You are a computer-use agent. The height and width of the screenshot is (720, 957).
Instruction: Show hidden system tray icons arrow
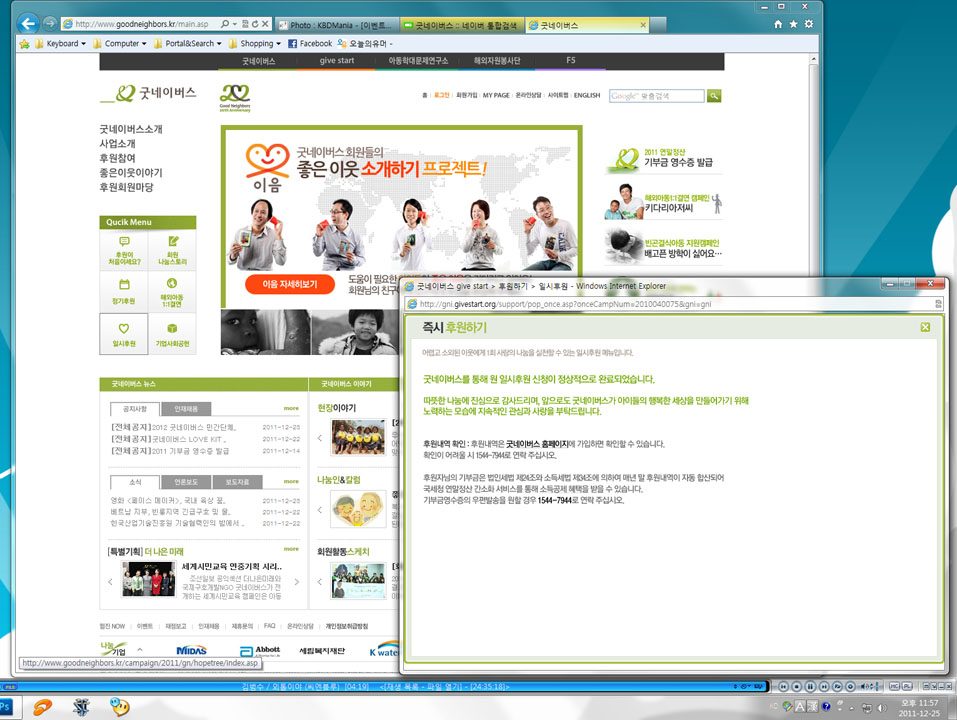(x=851, y=708)
